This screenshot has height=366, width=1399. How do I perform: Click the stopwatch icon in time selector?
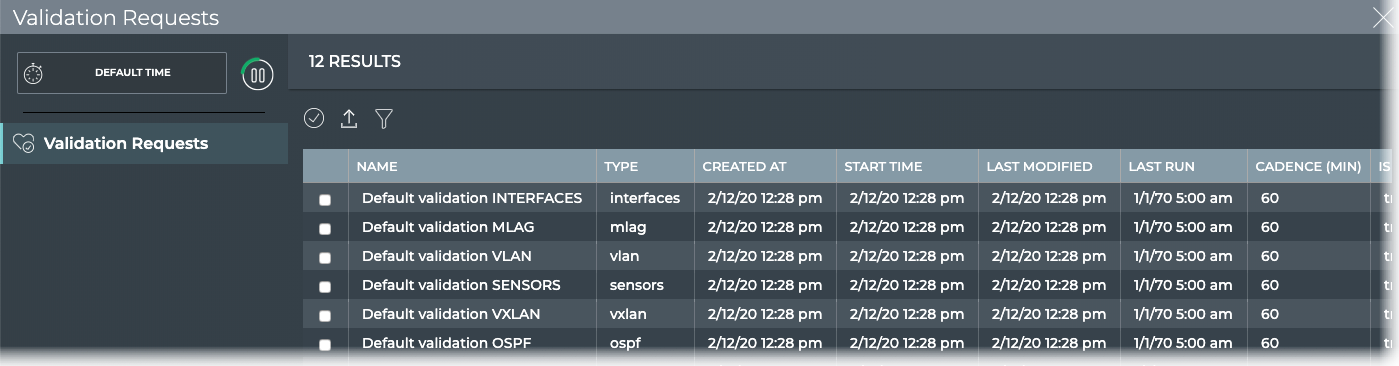pos(33,73)
